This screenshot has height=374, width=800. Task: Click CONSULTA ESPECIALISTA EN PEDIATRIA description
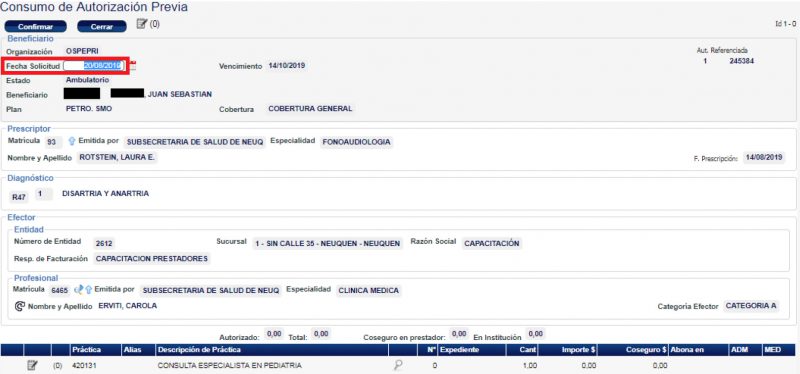[x=230, y=365]
